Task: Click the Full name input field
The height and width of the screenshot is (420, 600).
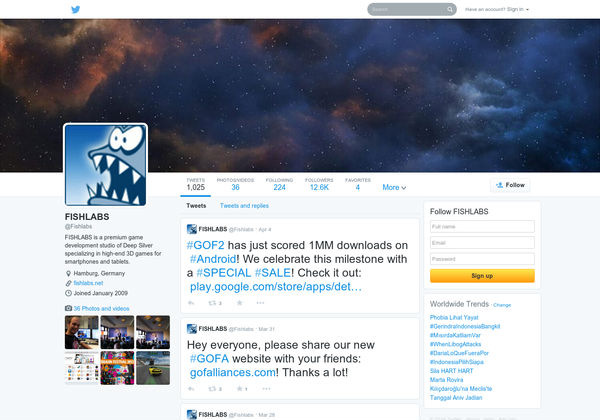Action: [x=482, y=227]
